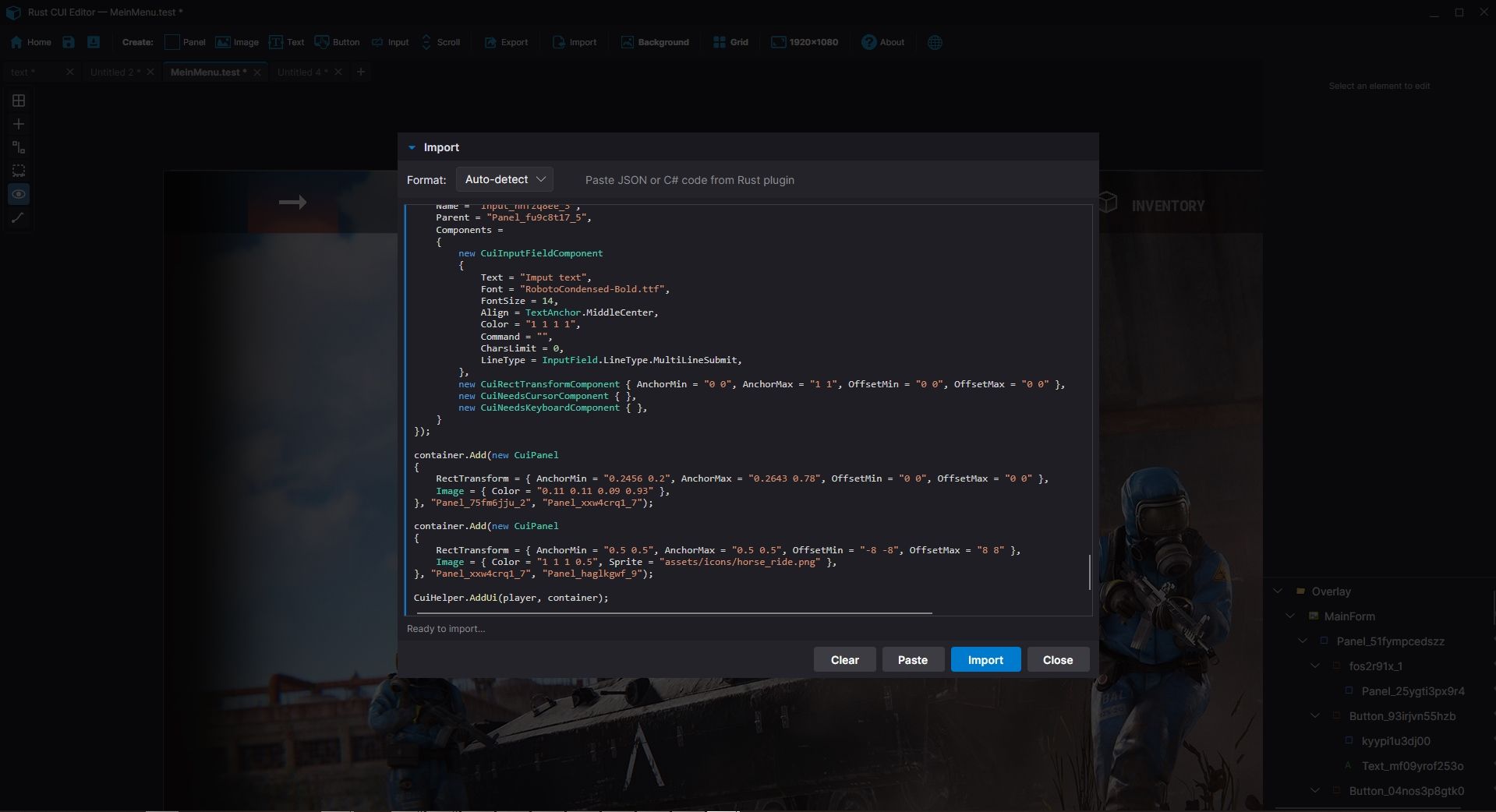Select the Text creation tool
The height and width of the screenshot is (812, 1496).
click(286, 42)
